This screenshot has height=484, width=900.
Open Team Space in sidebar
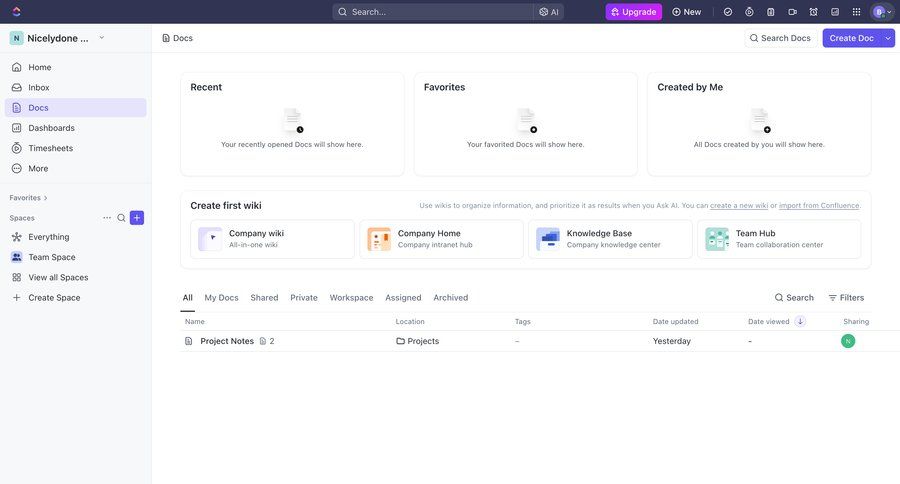pos(76,257)
